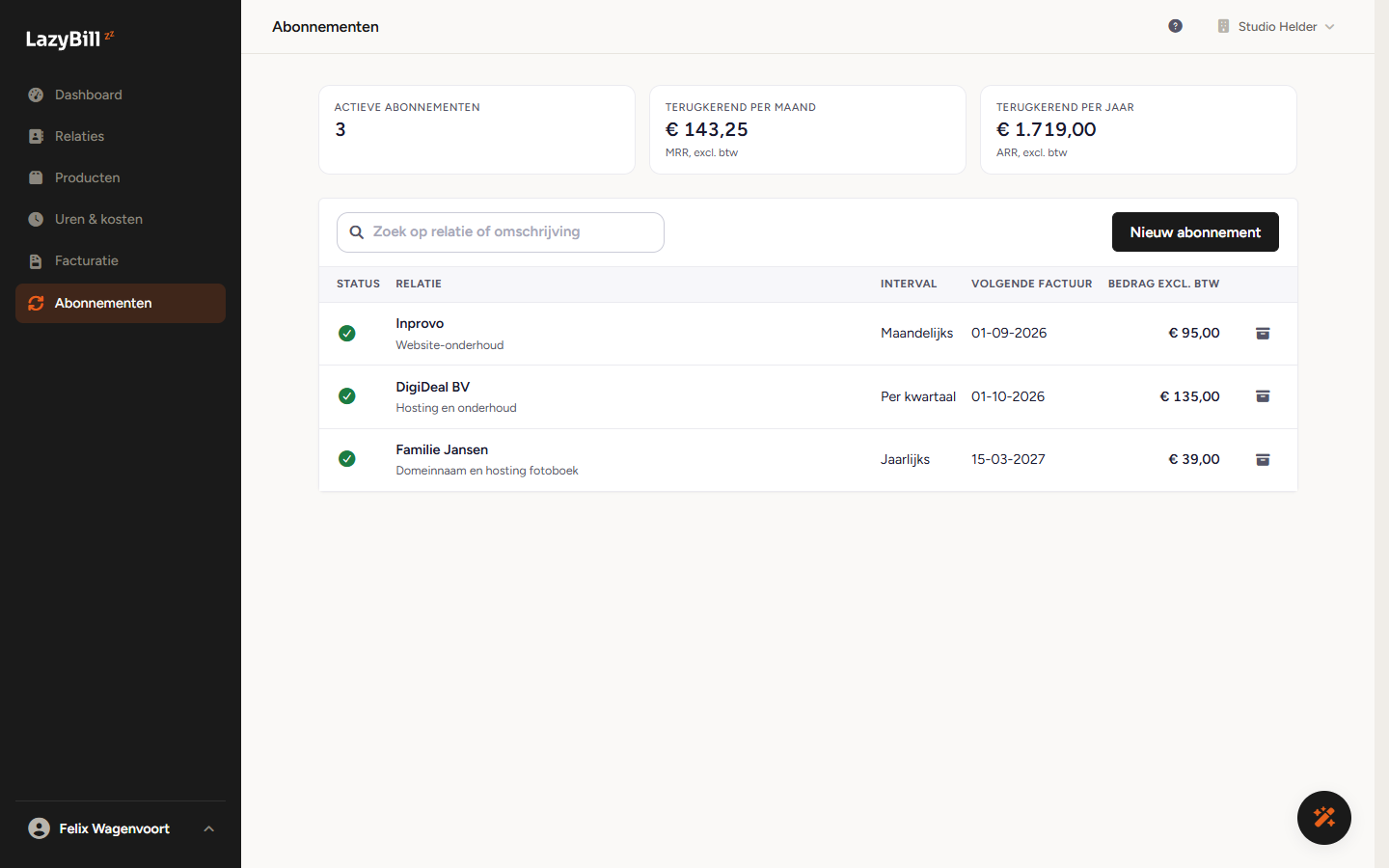The image size is (1389, 868).
Task: Go to Relaties in the sidebar
Action: click(121, 136)
